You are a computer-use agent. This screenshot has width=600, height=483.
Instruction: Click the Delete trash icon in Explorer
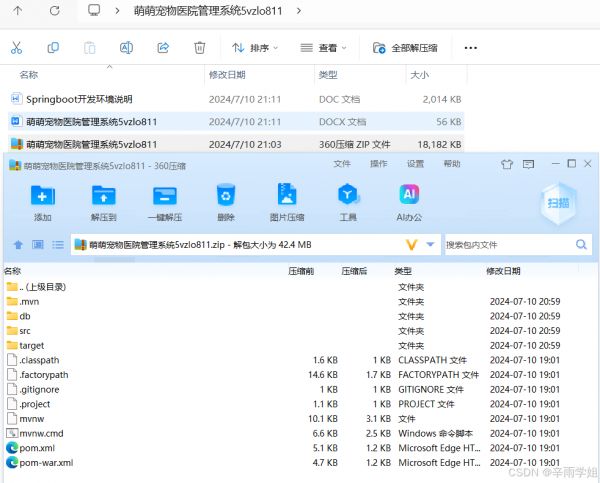click(x=200, y=48)
